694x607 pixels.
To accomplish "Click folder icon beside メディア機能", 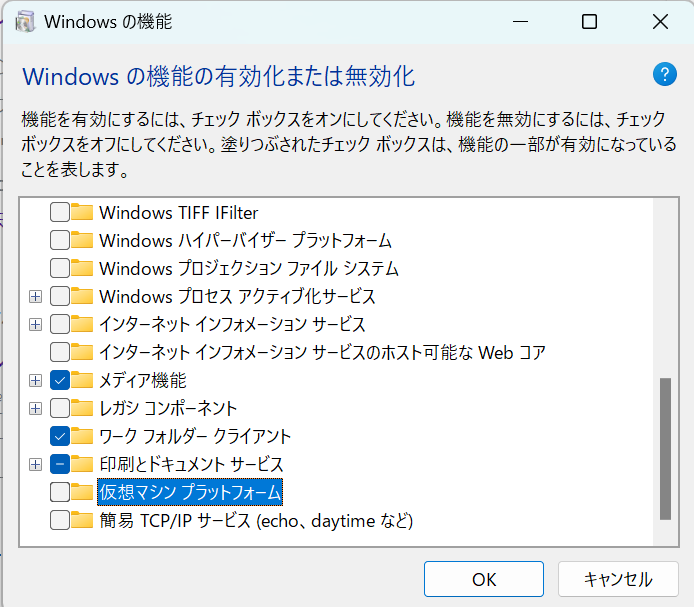I will tap(82, 380).
